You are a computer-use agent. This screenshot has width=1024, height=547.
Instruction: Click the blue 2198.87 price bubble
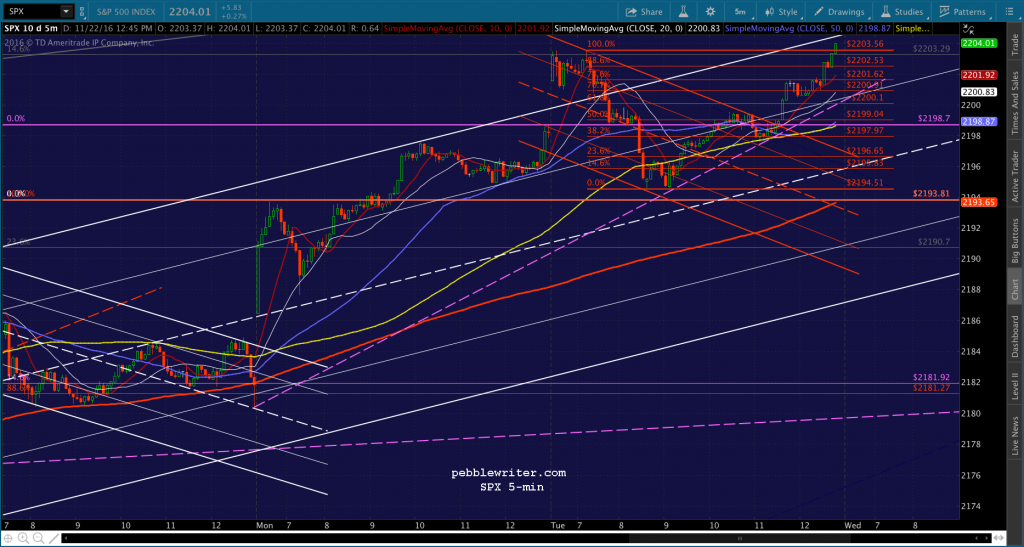tap(979, 122)
